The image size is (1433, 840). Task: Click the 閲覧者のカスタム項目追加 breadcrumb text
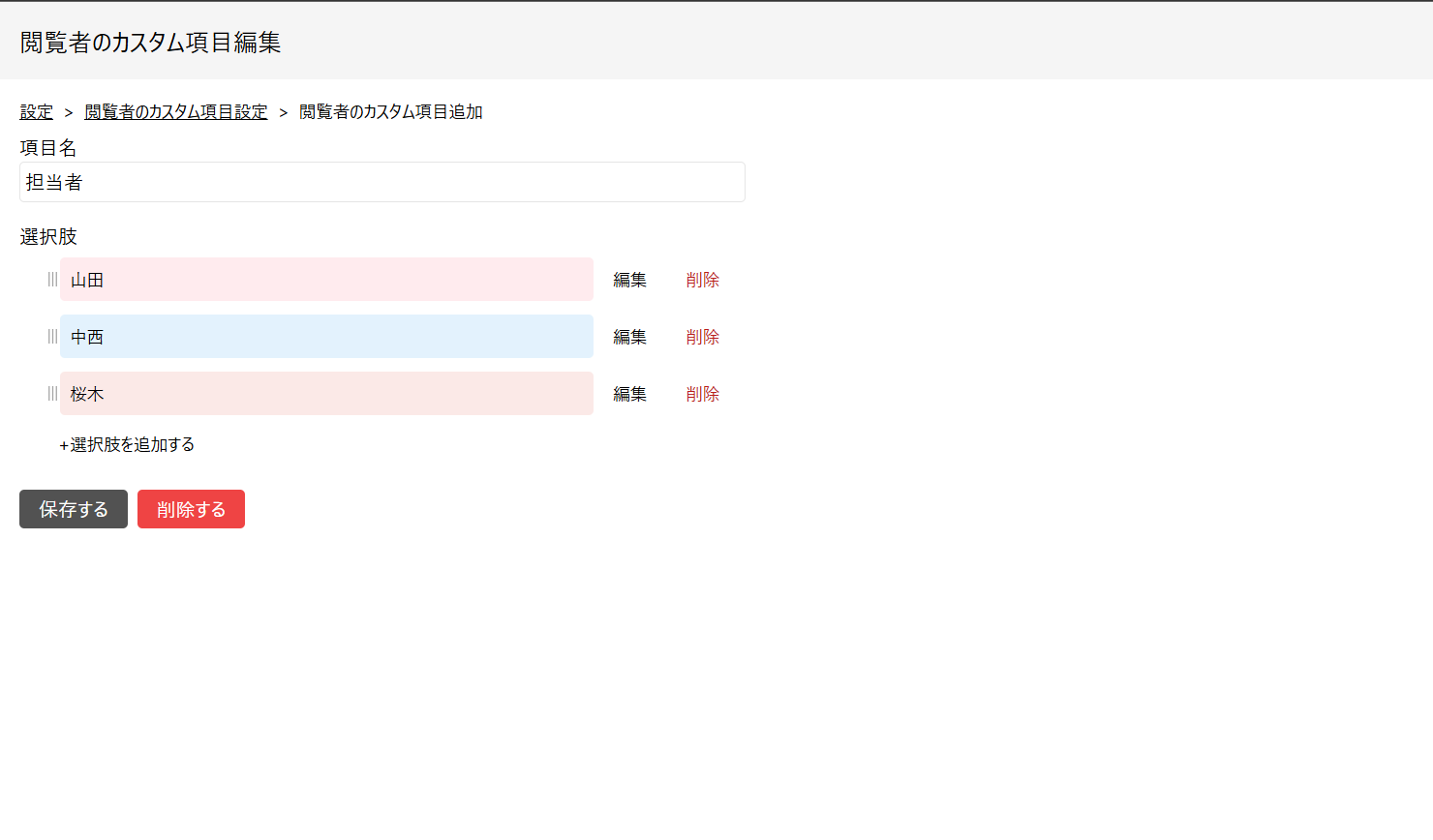391,112
